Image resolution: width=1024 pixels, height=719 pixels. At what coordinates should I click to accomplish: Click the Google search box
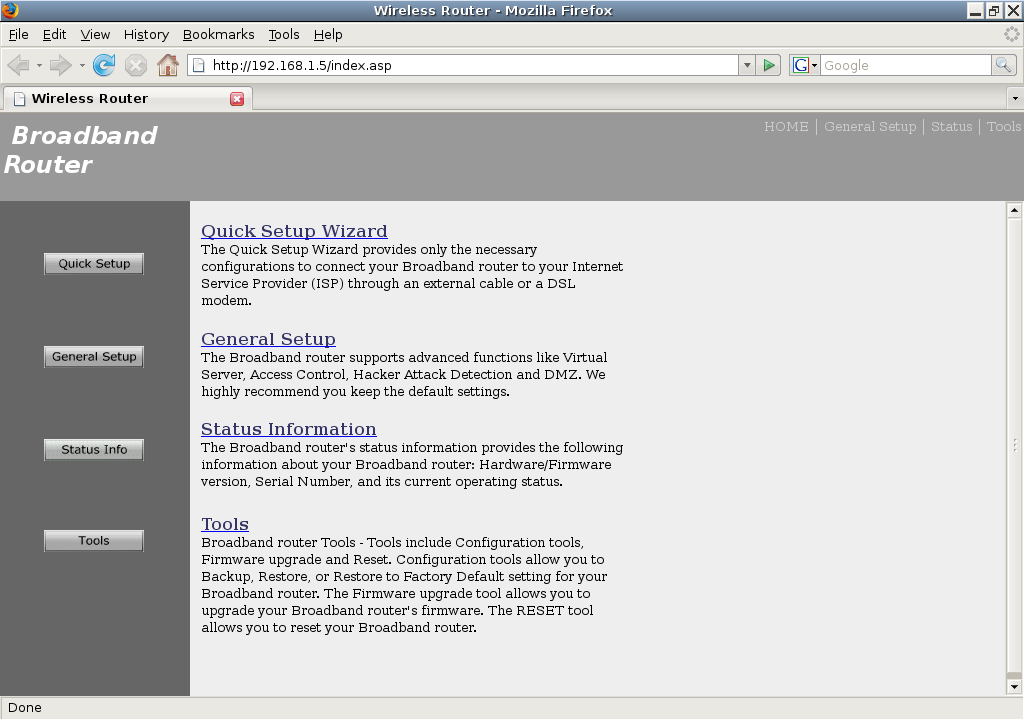(905, 65)
